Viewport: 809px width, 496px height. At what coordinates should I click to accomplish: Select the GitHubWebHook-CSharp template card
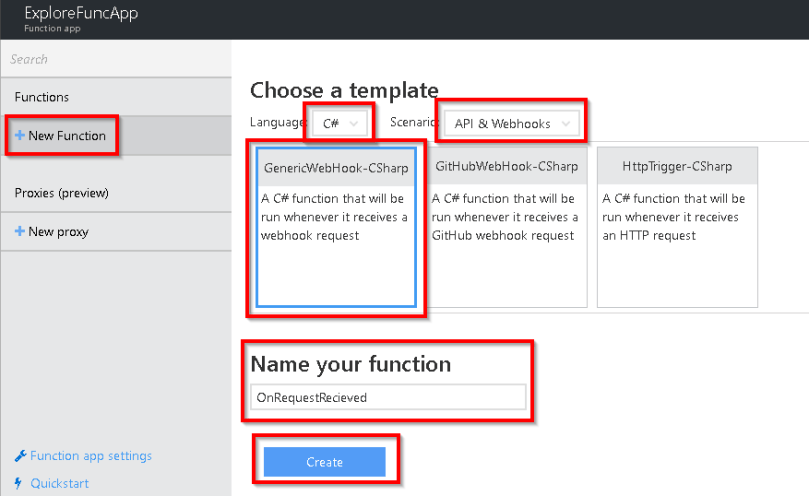pos(507,227)
